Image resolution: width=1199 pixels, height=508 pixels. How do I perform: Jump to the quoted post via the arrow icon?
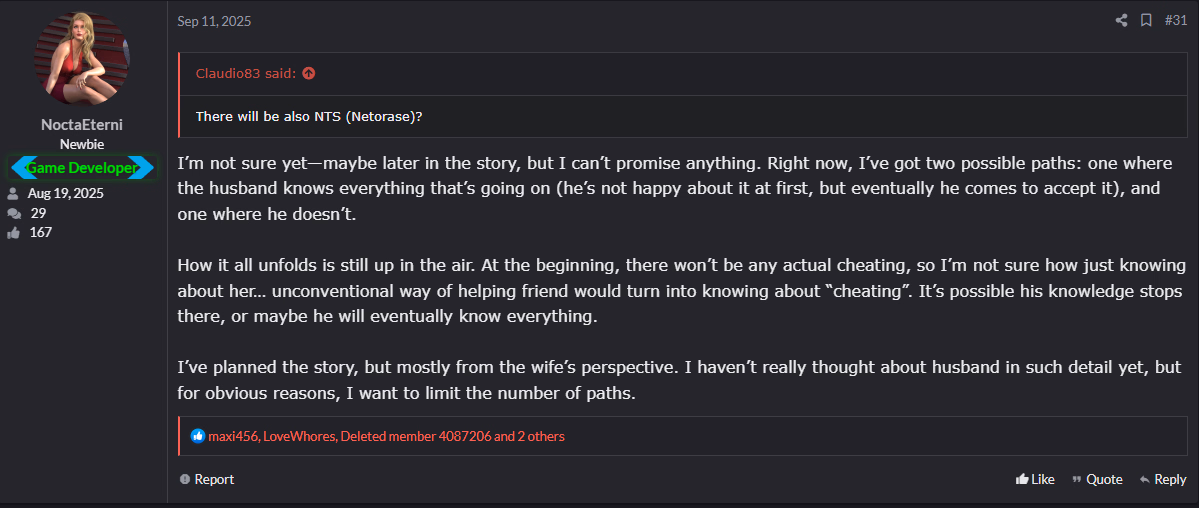click(308, 73)
